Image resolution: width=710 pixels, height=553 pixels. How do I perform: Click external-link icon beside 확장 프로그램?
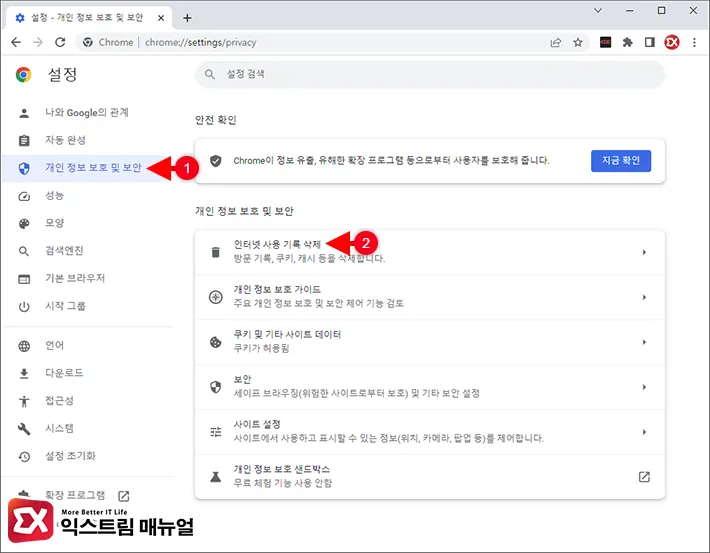[x=124, y=496]
